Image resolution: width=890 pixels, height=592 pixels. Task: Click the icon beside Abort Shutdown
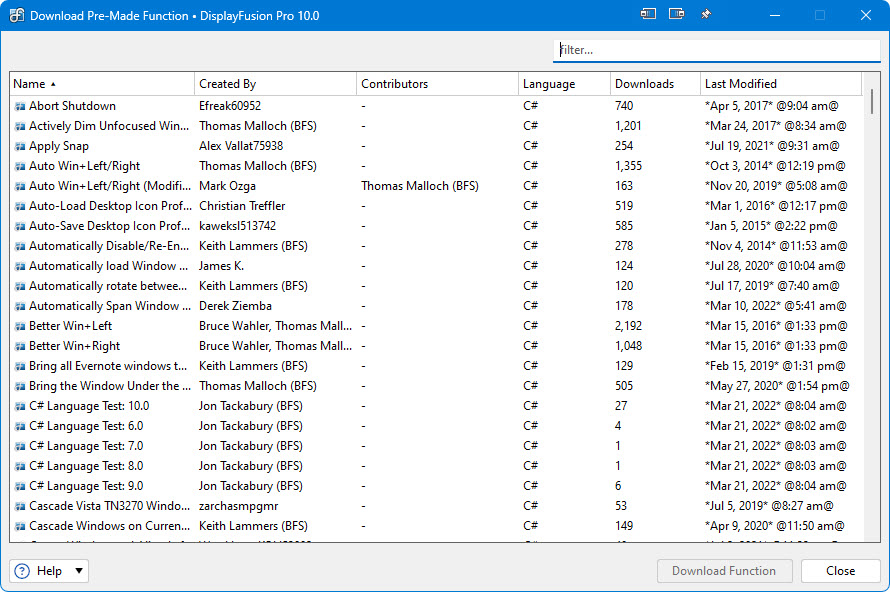pyautogui.click(x=20, y=106)
